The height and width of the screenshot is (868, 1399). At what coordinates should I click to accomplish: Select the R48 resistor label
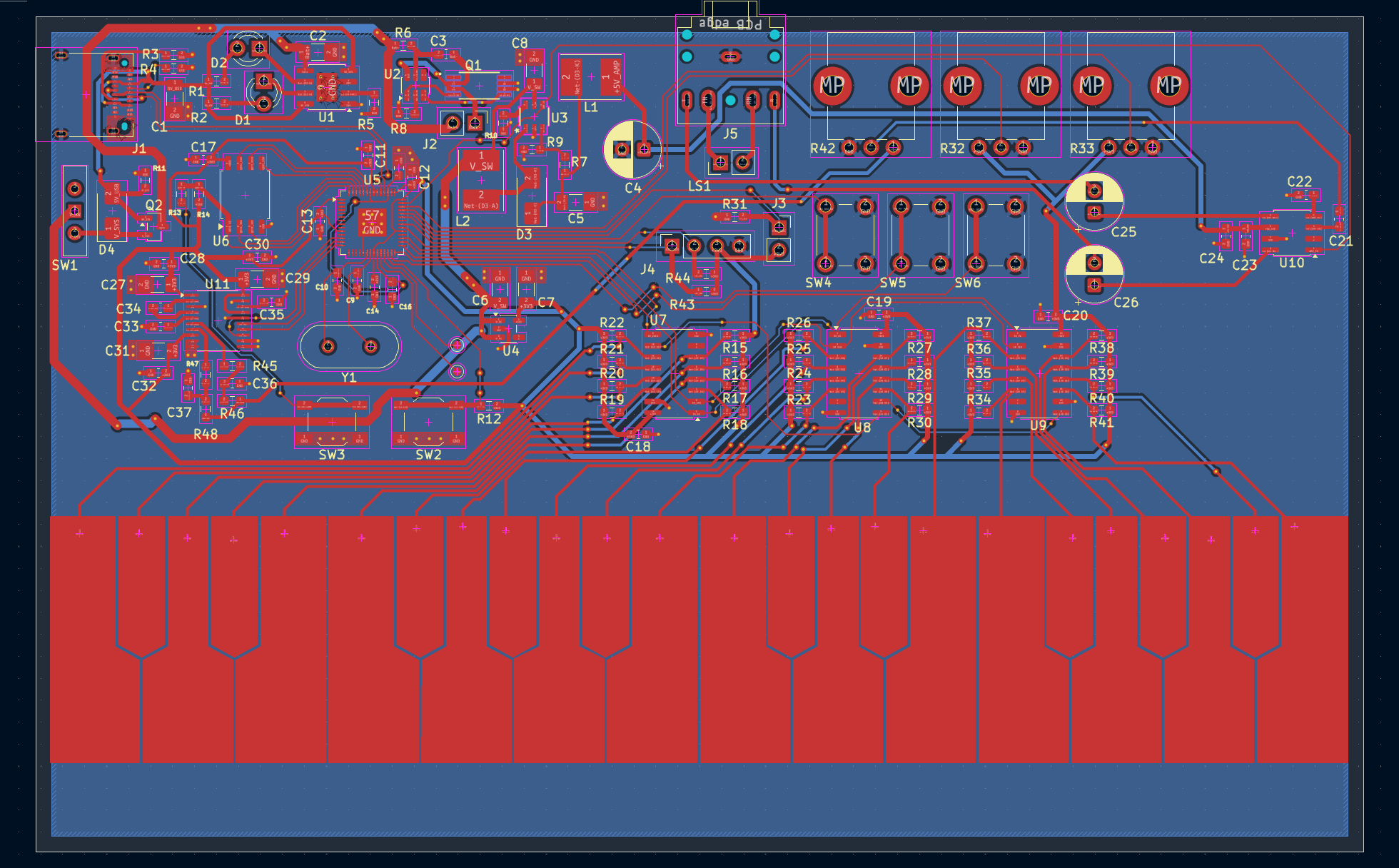pos(206,434)
